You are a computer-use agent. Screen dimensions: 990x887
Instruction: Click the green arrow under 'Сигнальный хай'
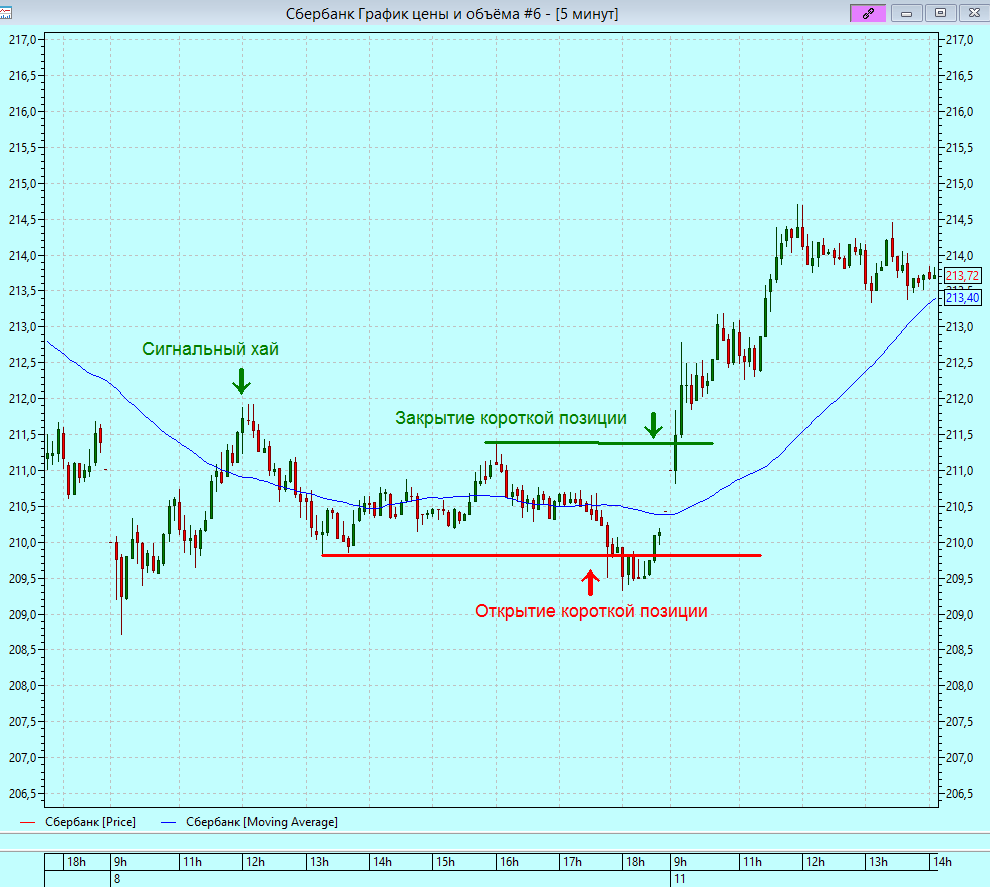(241, 381)
